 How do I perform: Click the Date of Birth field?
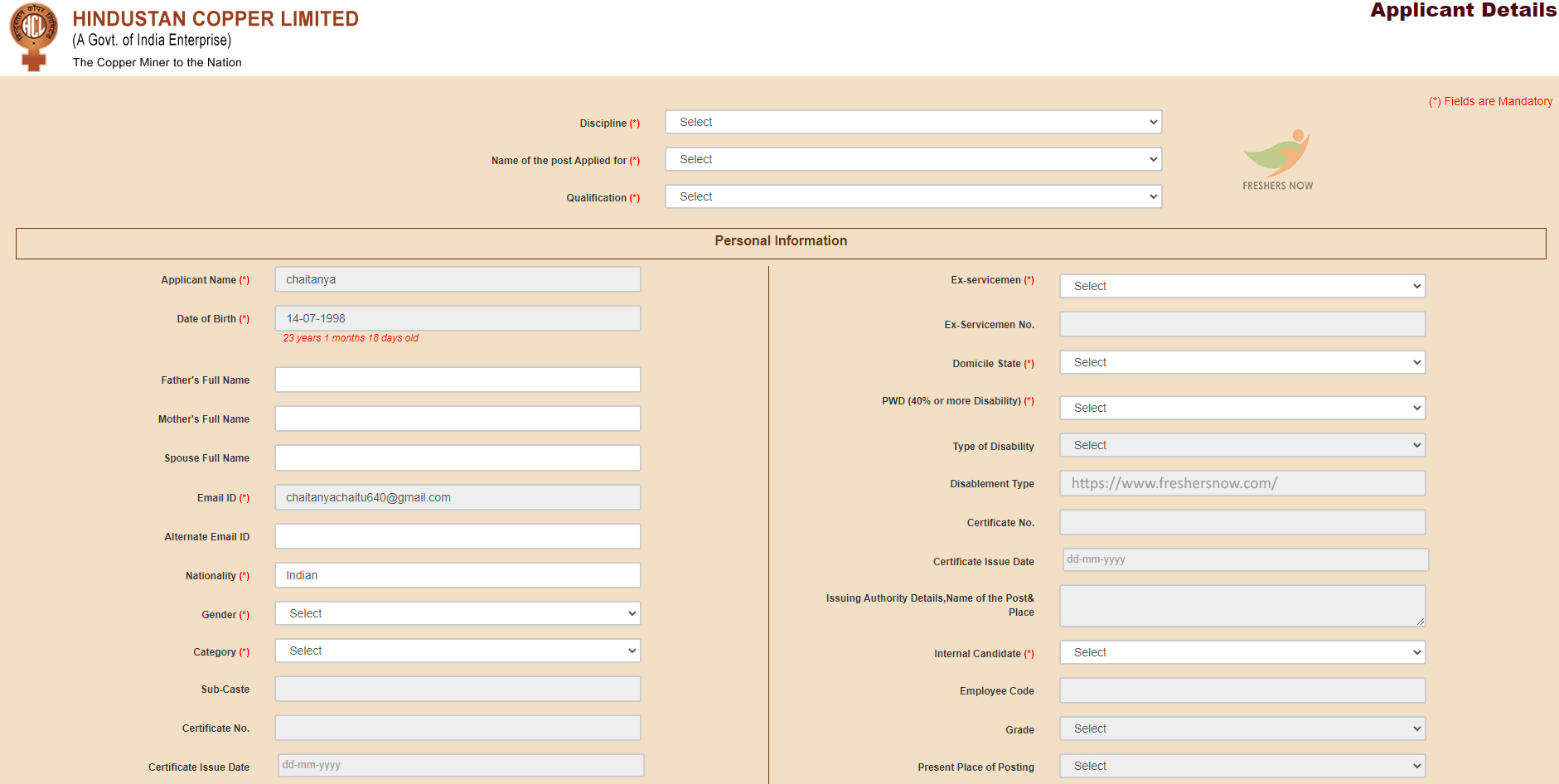point(458,318)
